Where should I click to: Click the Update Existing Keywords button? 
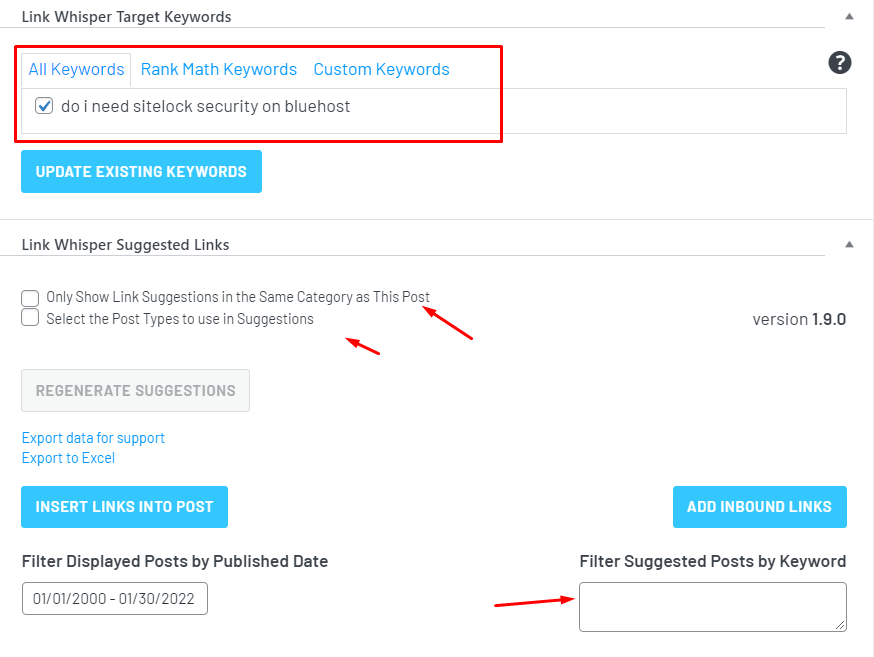(x=140, y=171)
